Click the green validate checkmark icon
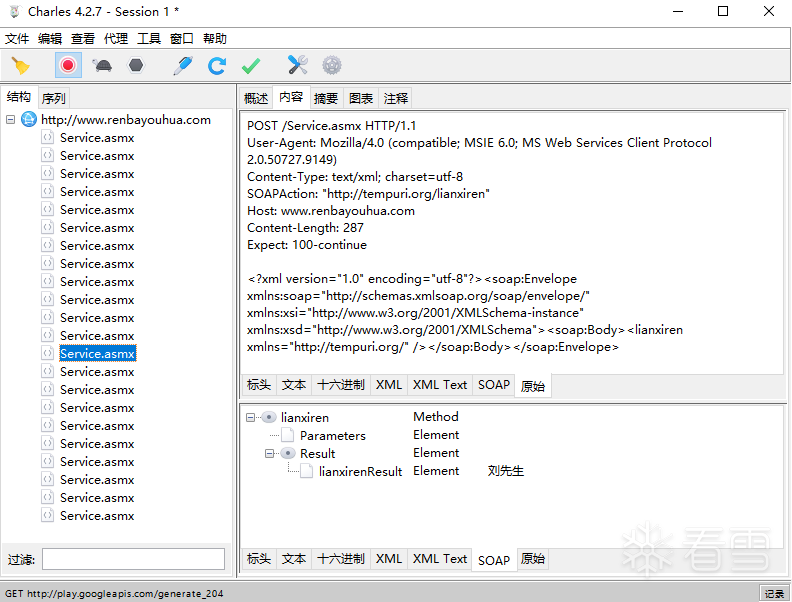This screenshot has height=602, width=792. click(x=251, y=66)
